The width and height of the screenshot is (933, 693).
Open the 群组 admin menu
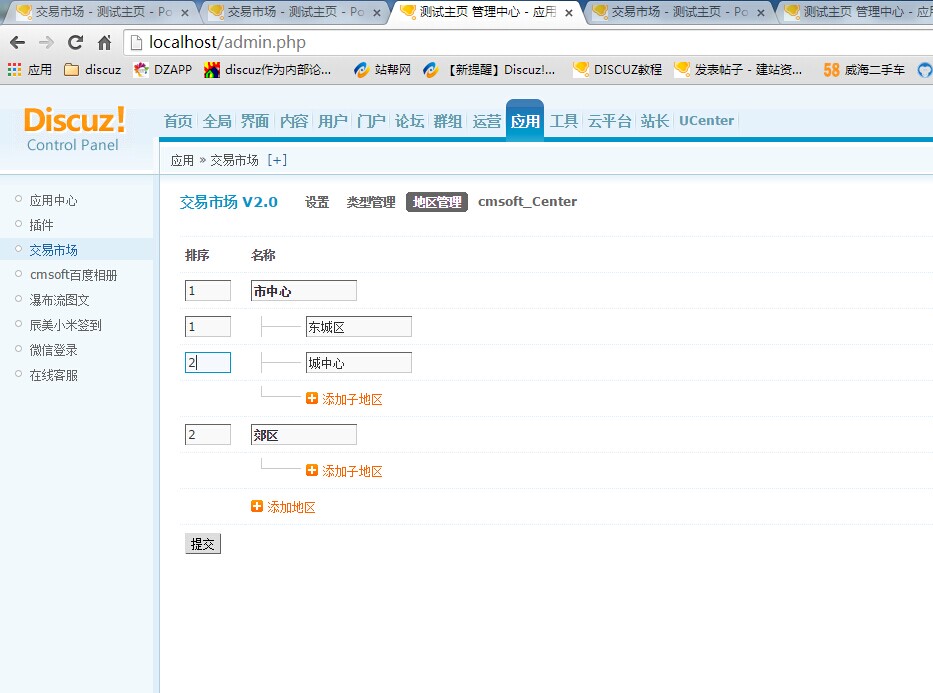point(448,121)
